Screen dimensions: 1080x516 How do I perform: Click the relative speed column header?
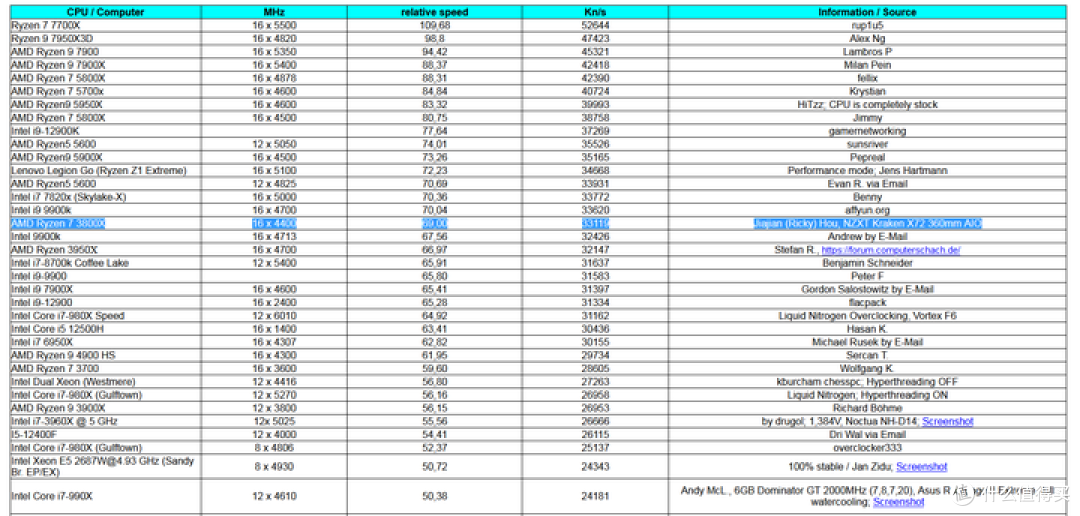(434, 12)
